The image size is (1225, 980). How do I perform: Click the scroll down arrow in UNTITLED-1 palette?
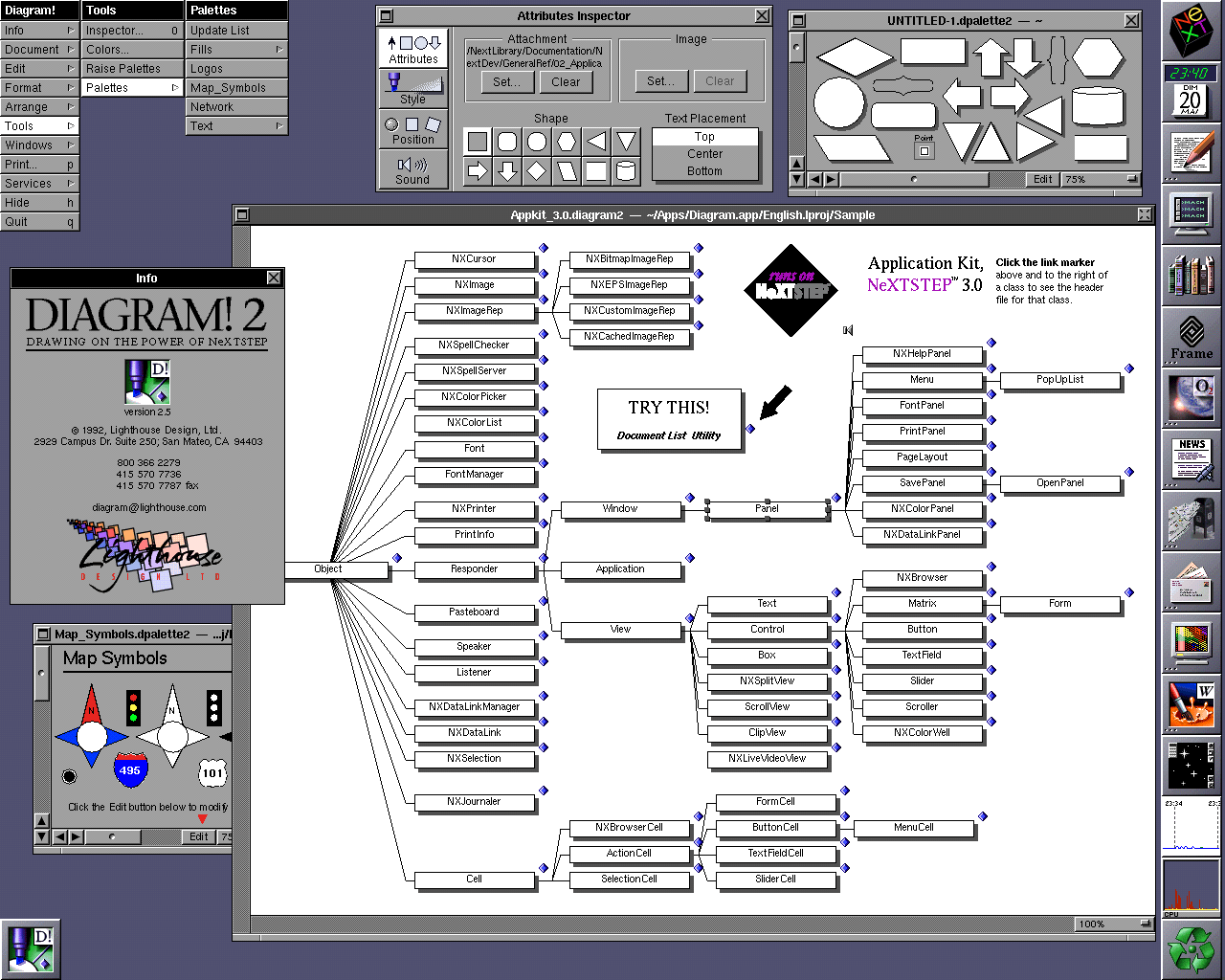[796, 179]
